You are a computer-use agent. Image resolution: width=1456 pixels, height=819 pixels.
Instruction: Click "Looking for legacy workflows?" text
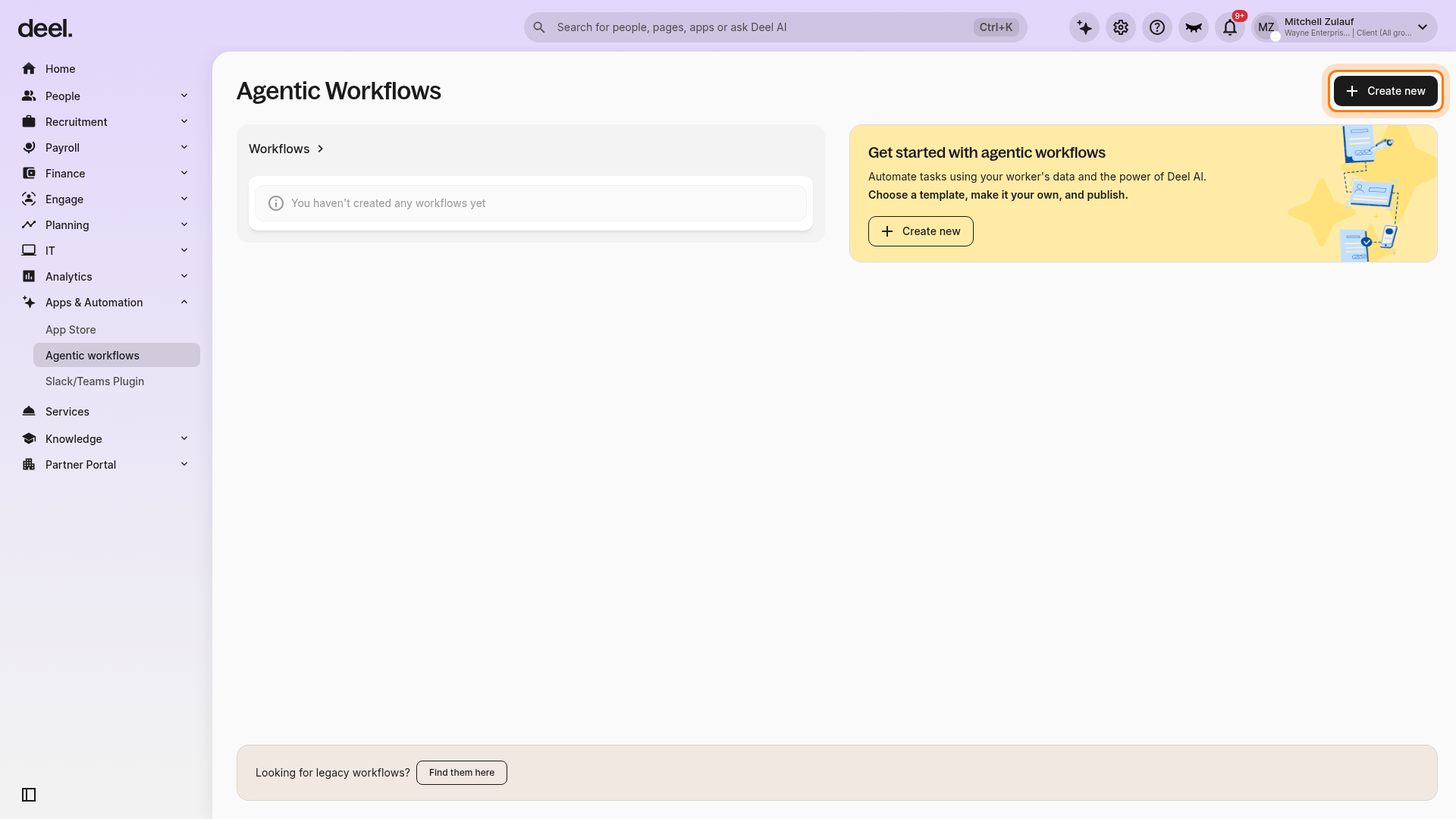(x=333, y=773)
